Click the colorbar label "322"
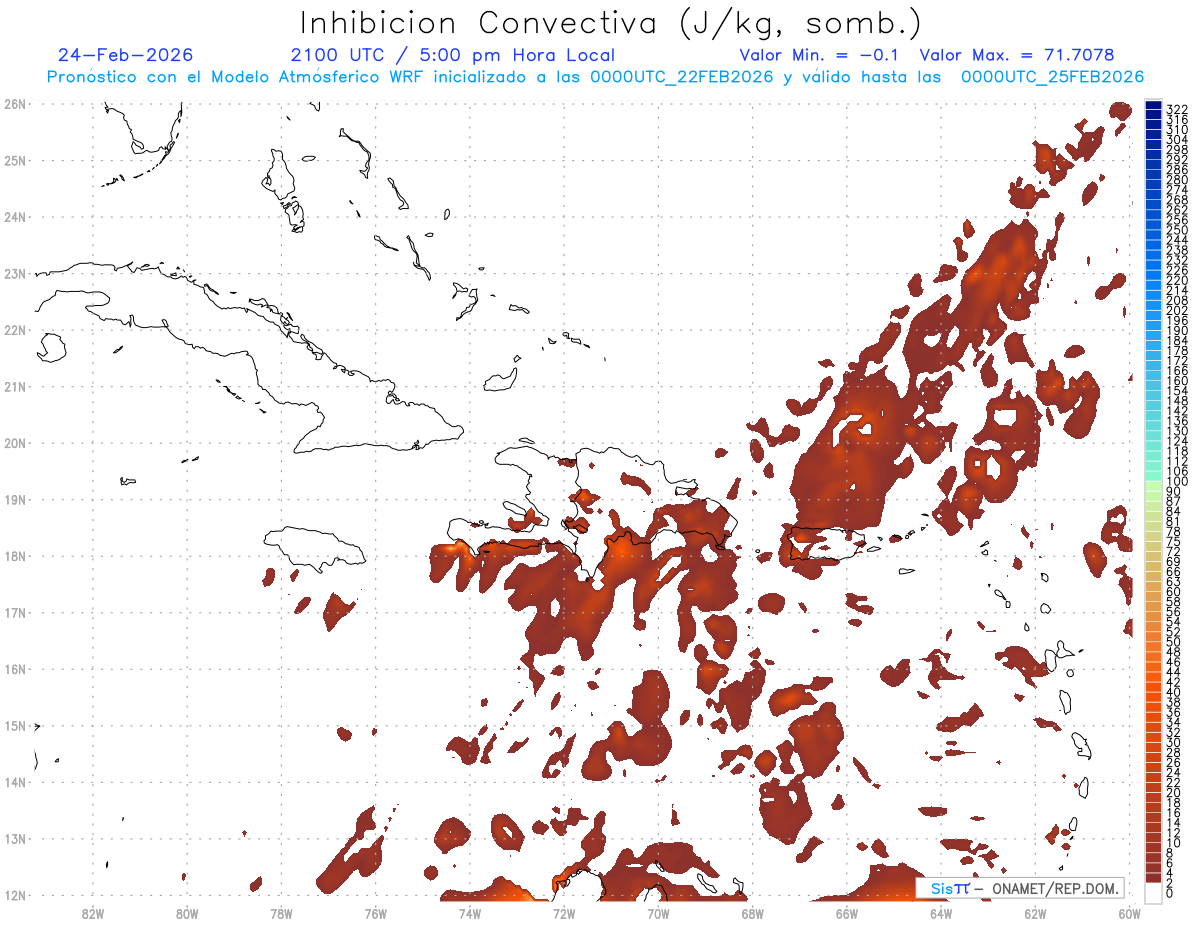 [1177, 109]
